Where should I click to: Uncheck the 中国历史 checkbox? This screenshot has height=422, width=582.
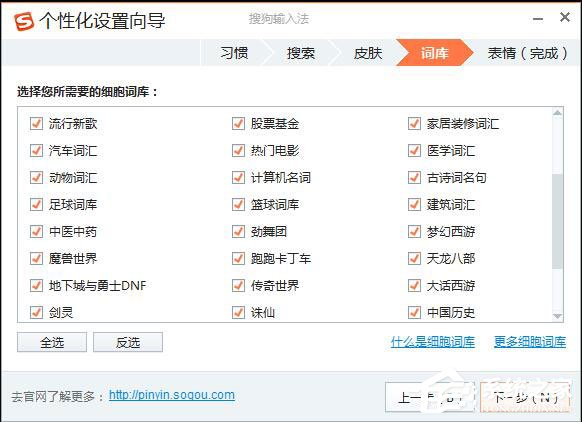point(414,313)
